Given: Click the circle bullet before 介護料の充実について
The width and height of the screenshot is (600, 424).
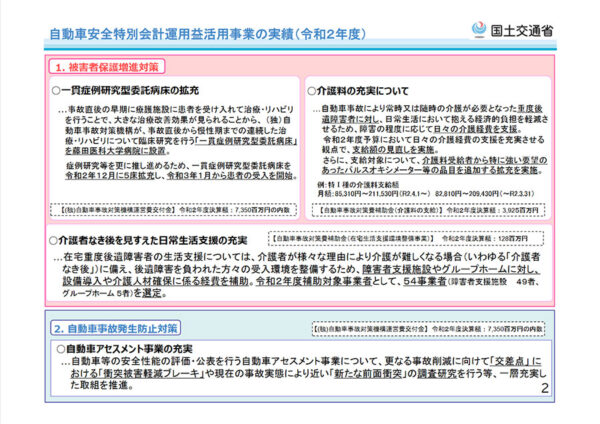Looking at the screenshot, I should 312,89.
